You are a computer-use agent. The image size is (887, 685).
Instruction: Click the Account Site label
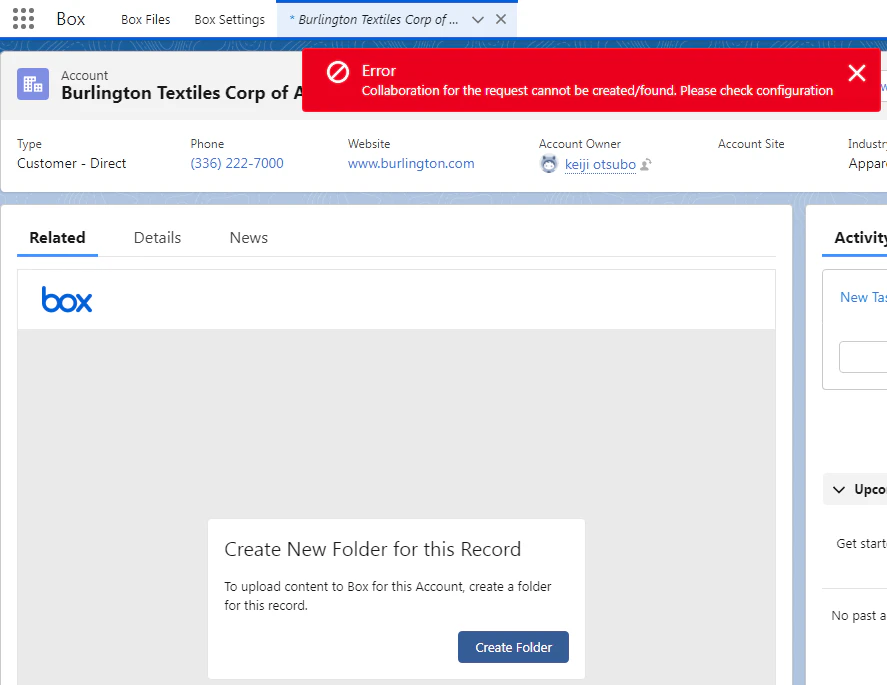pos(751,144)
